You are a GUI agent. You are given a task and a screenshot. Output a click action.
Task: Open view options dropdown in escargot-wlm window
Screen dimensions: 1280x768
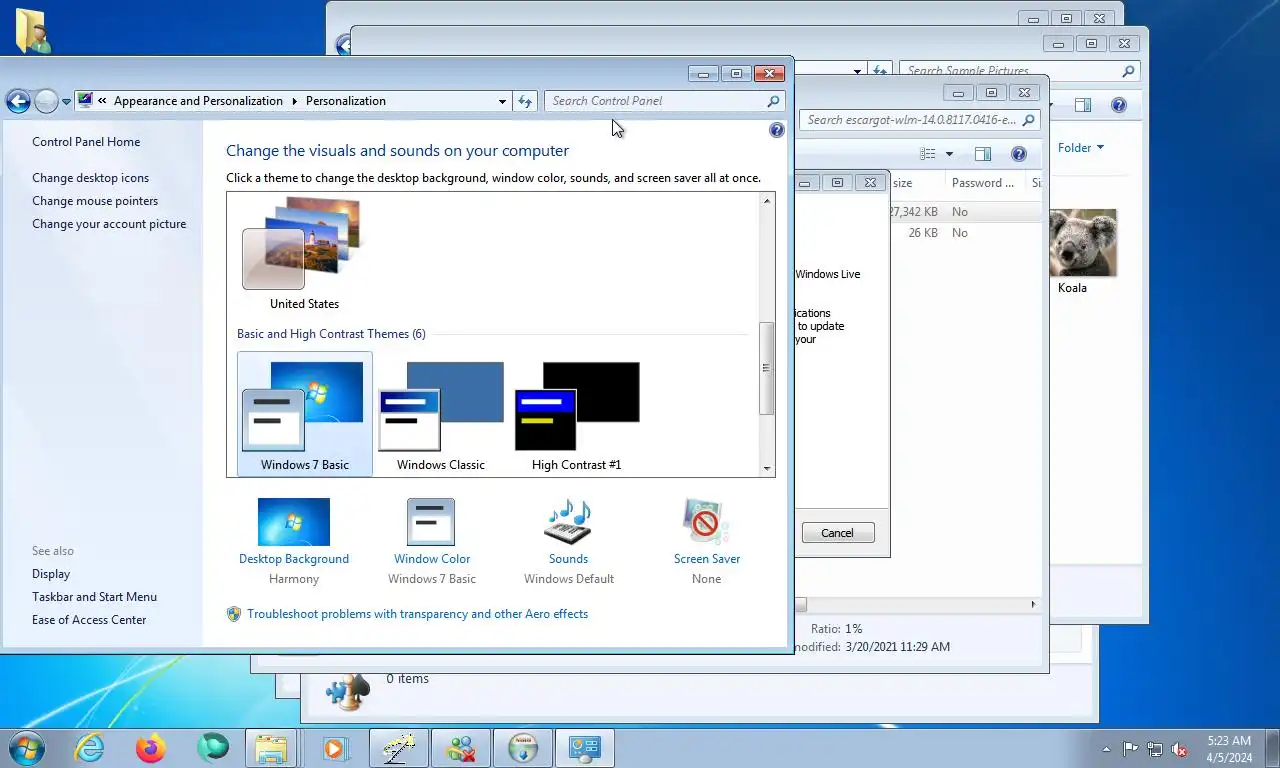coord(949,154)
